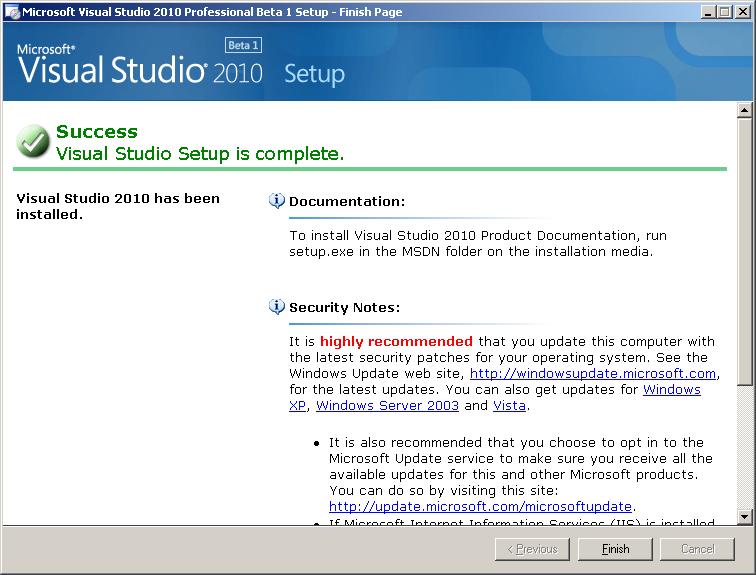
Task: Click the Finish button
Action: [615, 549]
